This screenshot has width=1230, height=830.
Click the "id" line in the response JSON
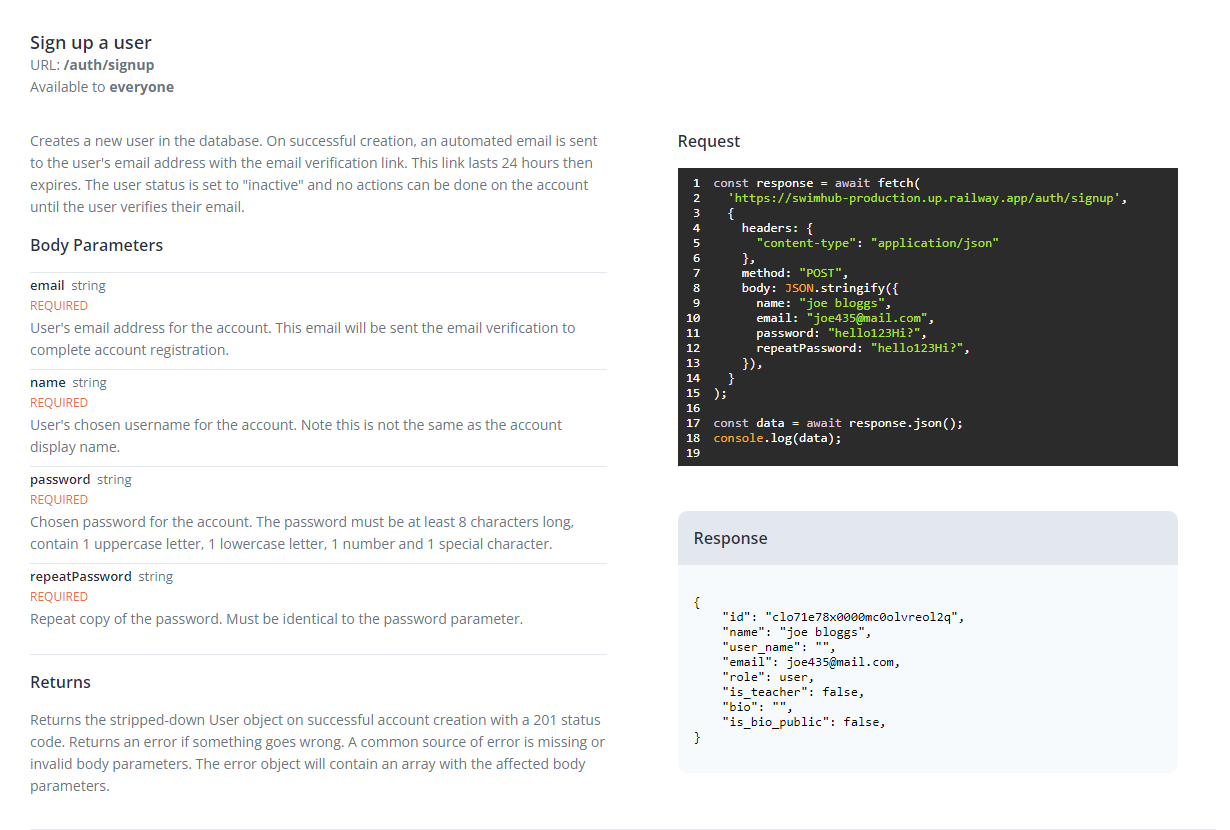click(x=843, y=618)
